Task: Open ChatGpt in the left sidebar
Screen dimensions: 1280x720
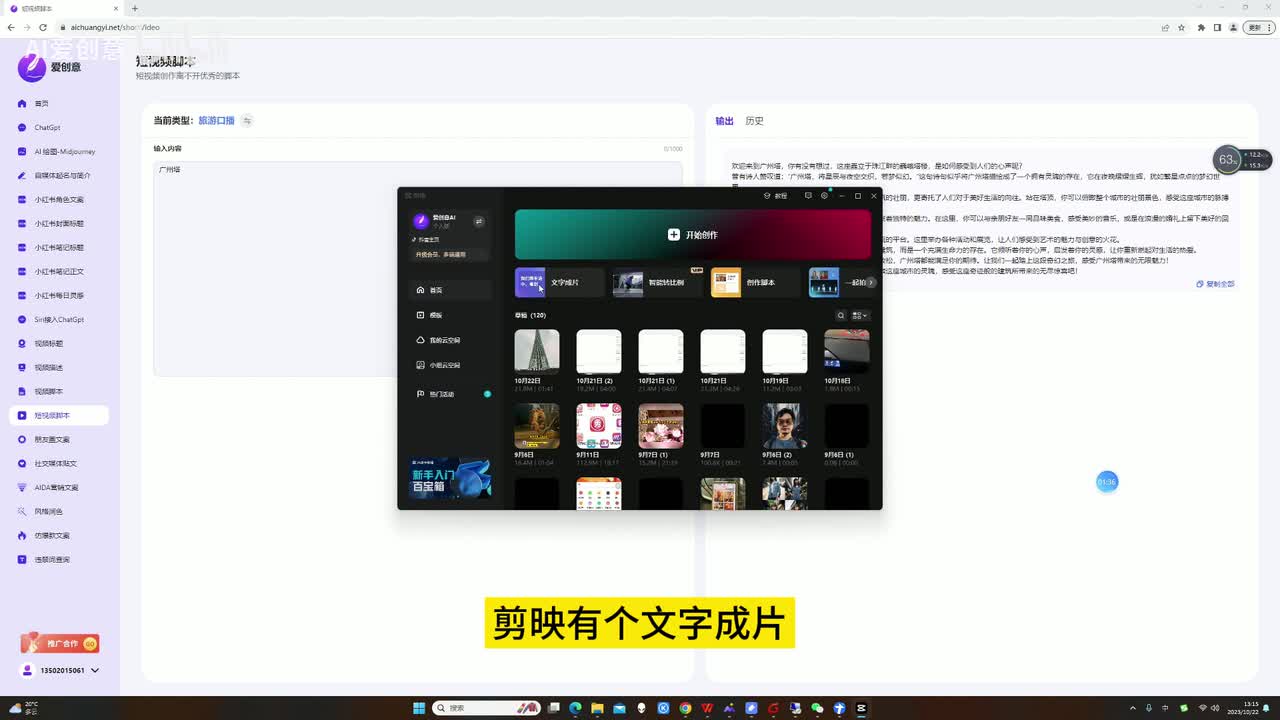Action: (x=47, y=128)
